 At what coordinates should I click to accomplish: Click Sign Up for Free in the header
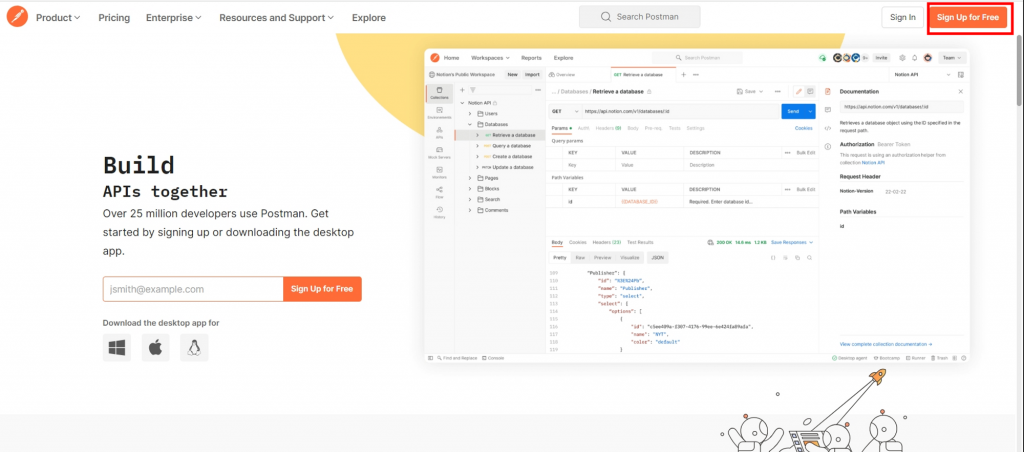tap(968, 17)
